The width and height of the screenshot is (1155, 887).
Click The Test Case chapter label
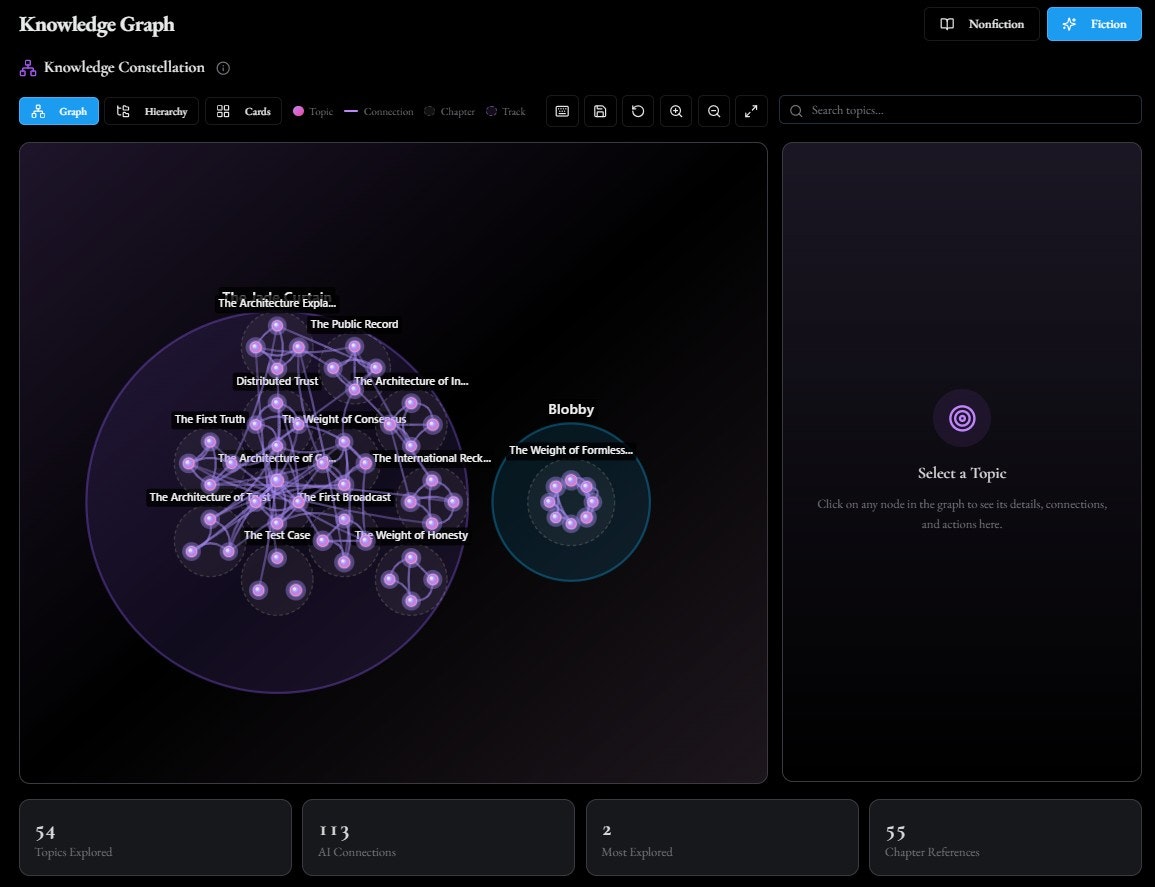click(277, 535)
